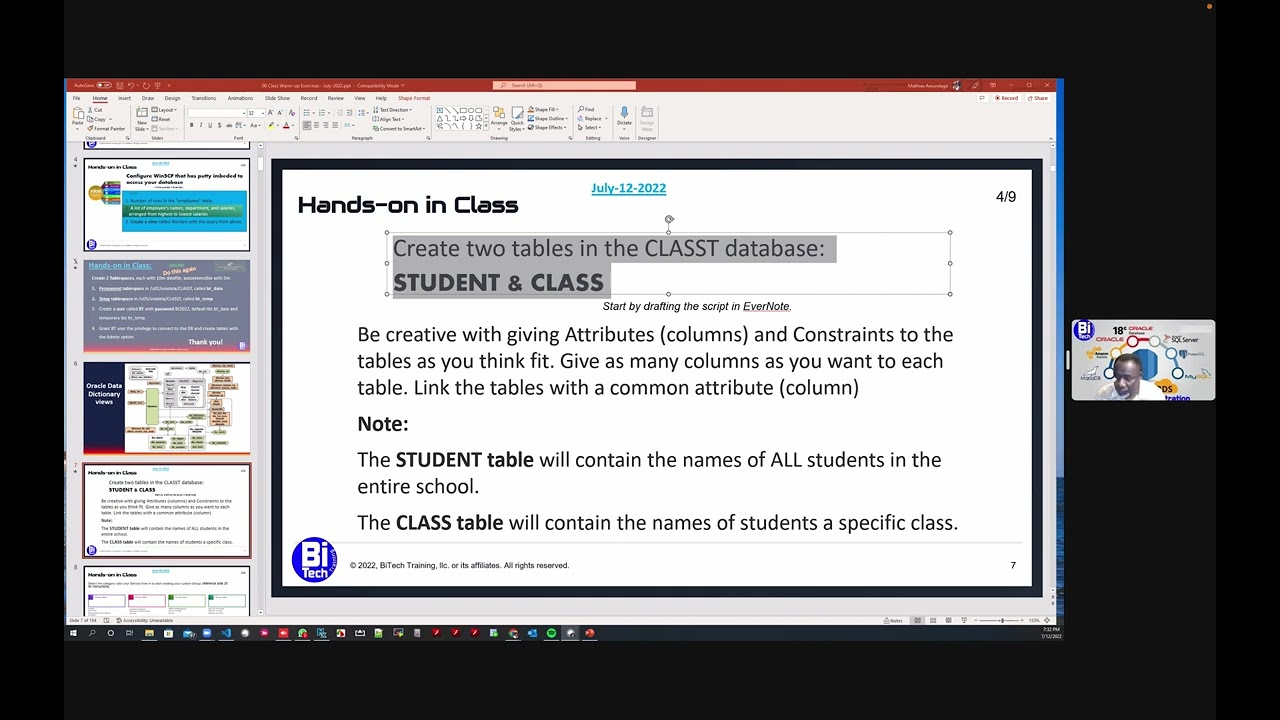
Task: Switch to the Insert tab
Action: (124, 98)
